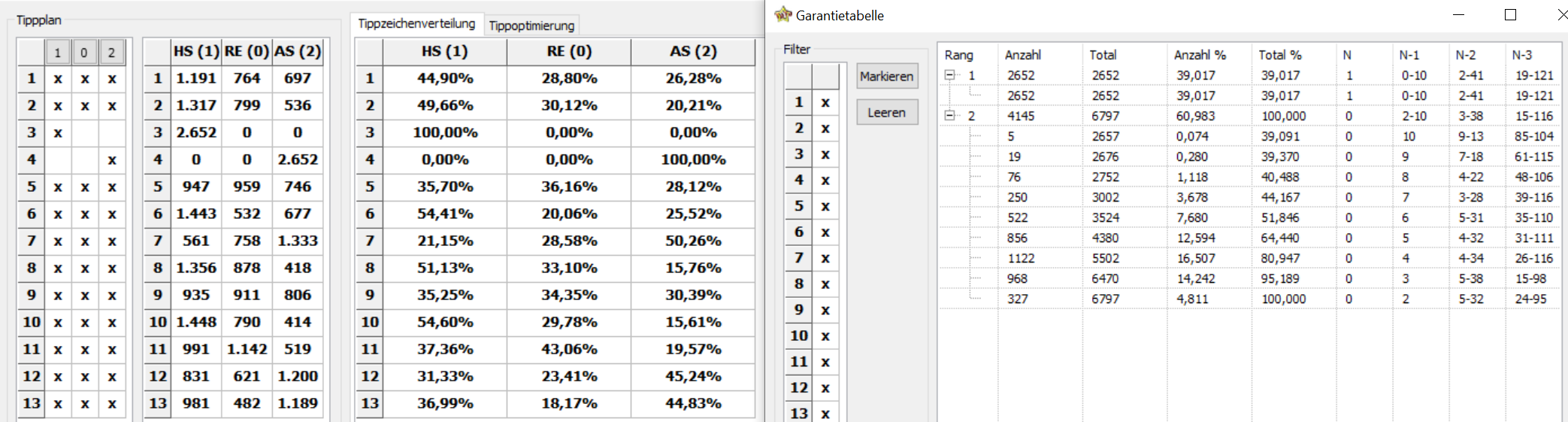This screenshot has width=1568, height=422.
Task: Click the Markieren button
Action: pyautogui.click(x=887, y=76)
